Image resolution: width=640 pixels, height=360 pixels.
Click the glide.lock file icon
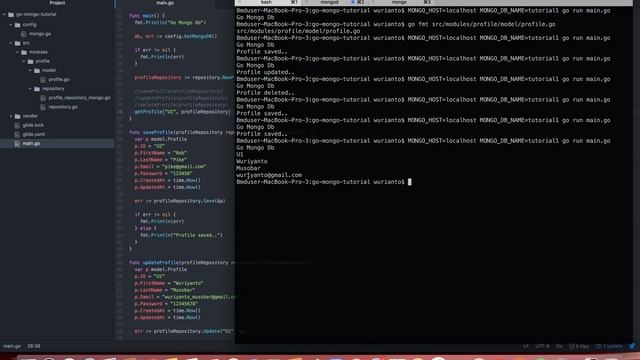[17, 125]
